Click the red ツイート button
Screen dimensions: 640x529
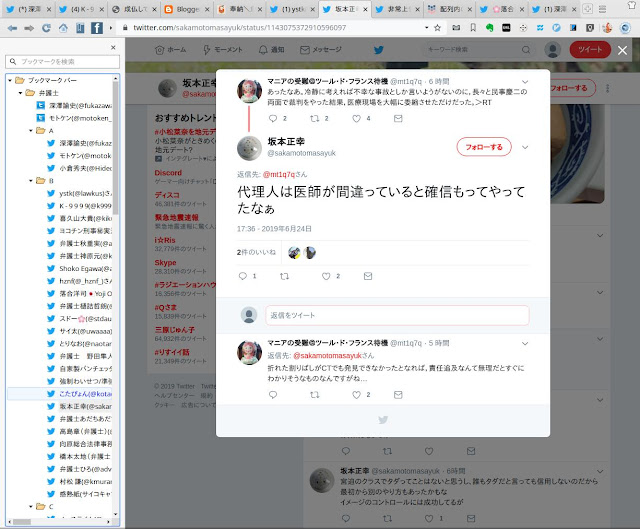coord(590,50)
